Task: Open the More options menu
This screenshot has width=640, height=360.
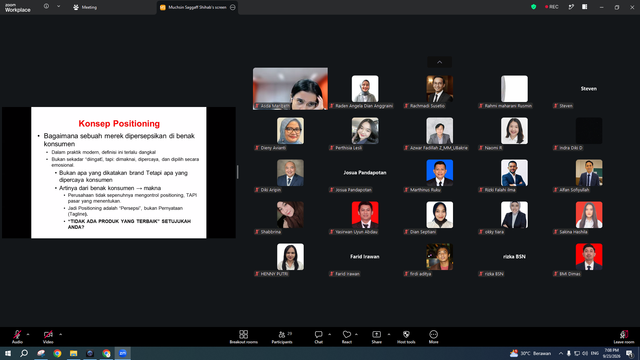Action: click(x=433, y=337)
